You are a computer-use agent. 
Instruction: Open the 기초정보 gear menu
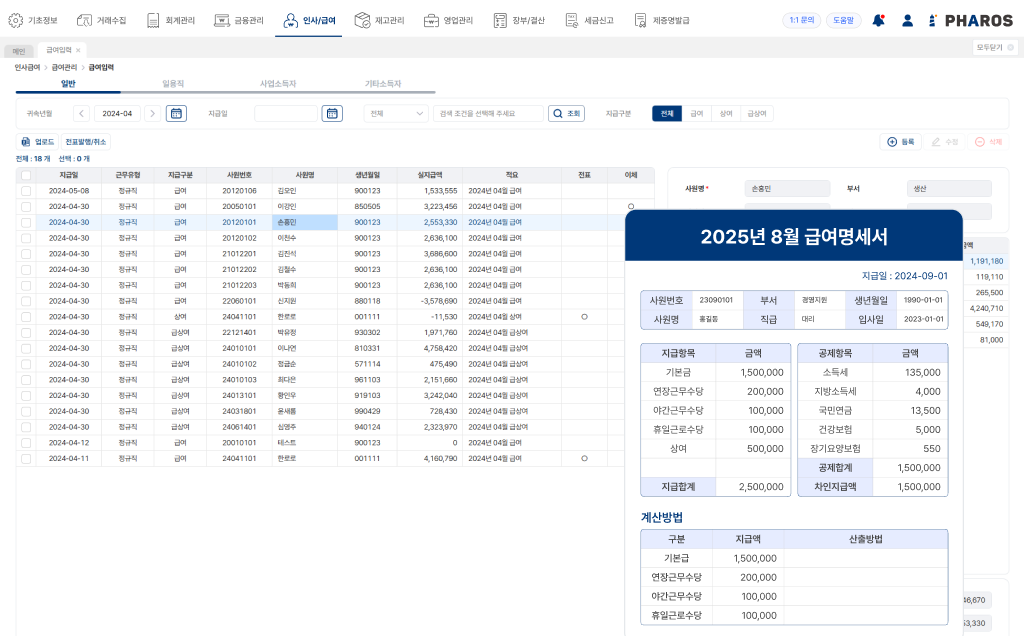pos(33,20)
